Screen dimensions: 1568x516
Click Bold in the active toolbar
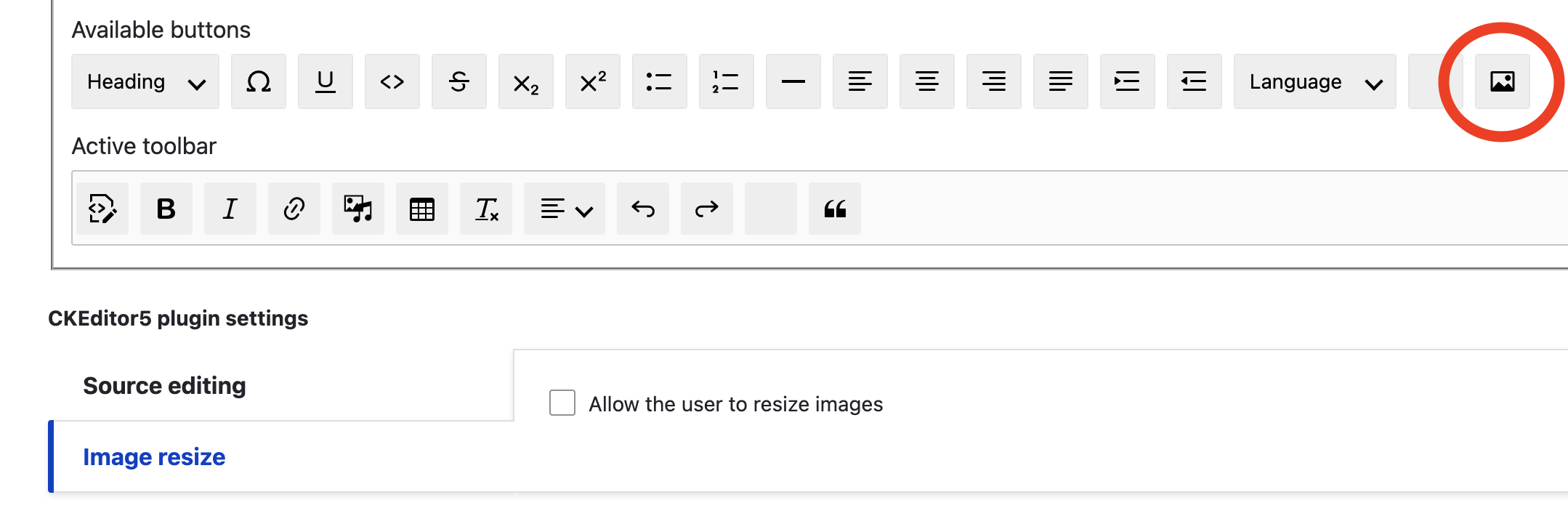(166, 209)
